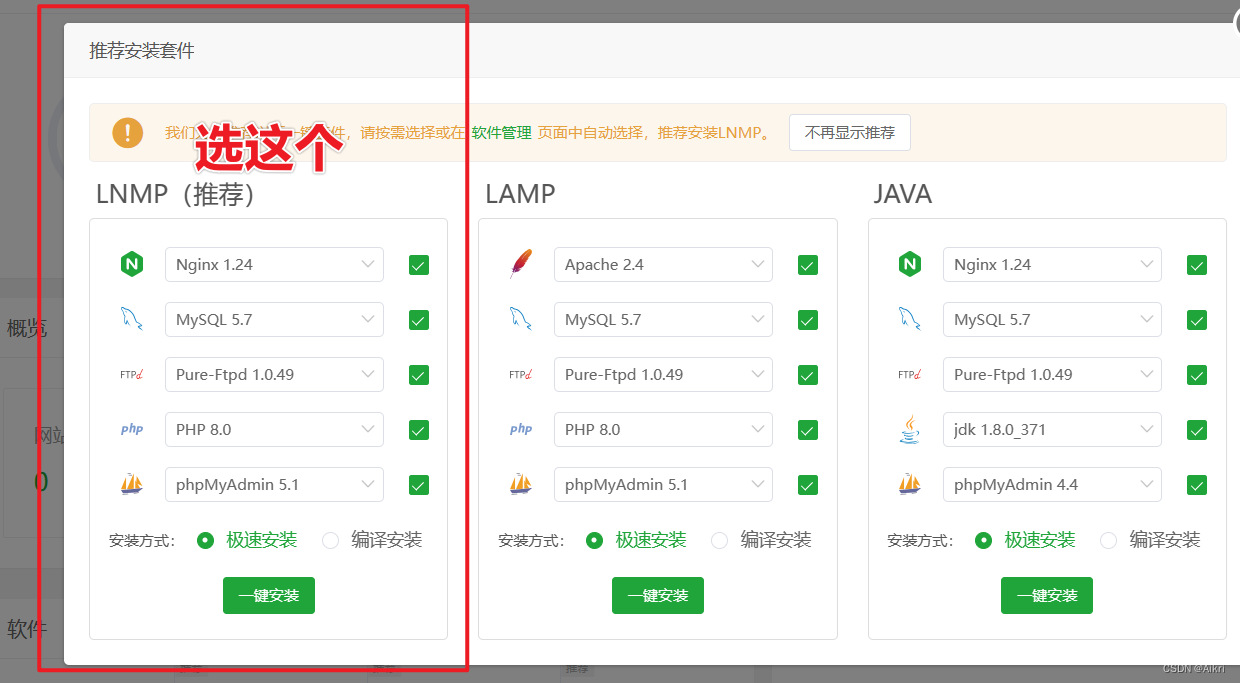1240x683 pixels.
Task: Select 软件 in the left sidebar
Action: coord(26,628)
